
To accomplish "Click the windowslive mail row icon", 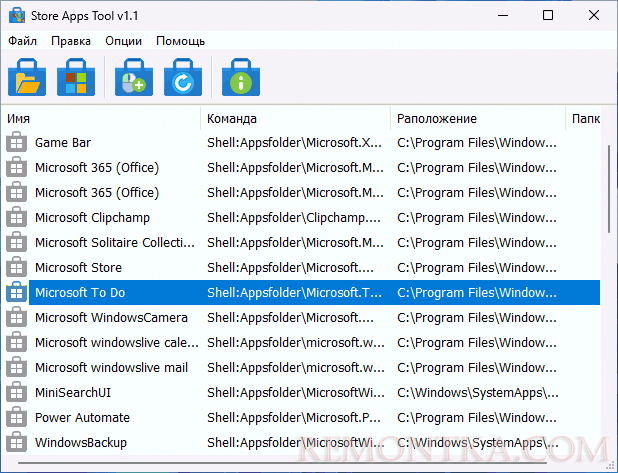I will [x=17, y=367].
